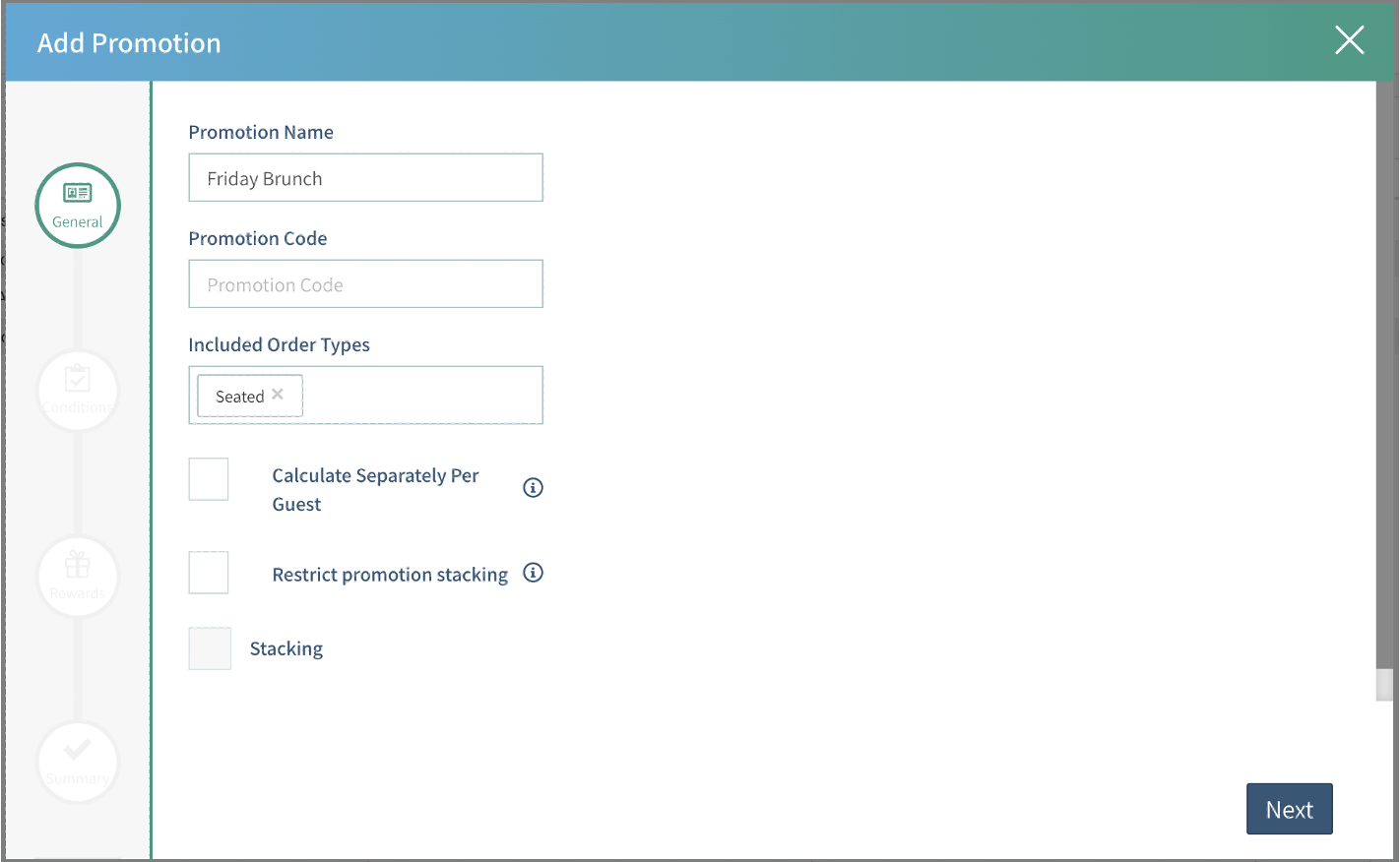Screen dimensions: 1400x862
Task: Toggle the Stacking checkbox
Action: [210, 648]
